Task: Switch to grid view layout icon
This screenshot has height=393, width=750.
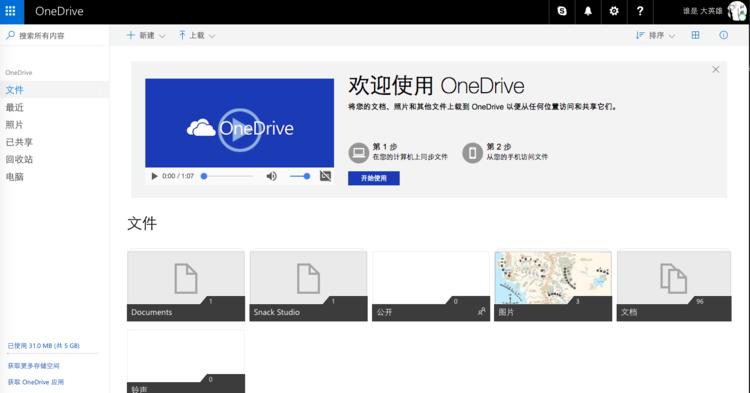Action: pos(695,35)
